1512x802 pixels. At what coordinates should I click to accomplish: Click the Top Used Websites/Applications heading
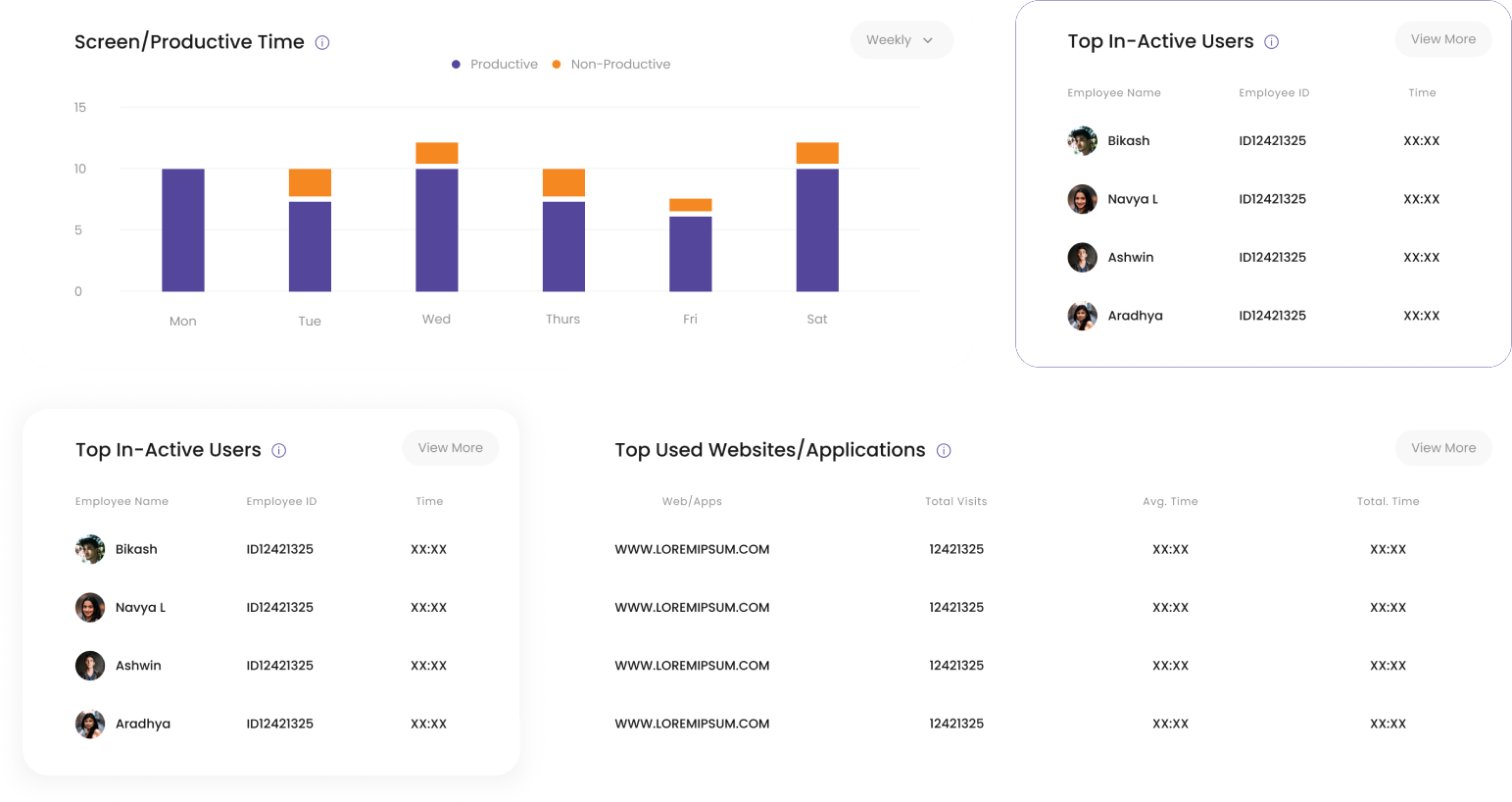tap(770, 451)
